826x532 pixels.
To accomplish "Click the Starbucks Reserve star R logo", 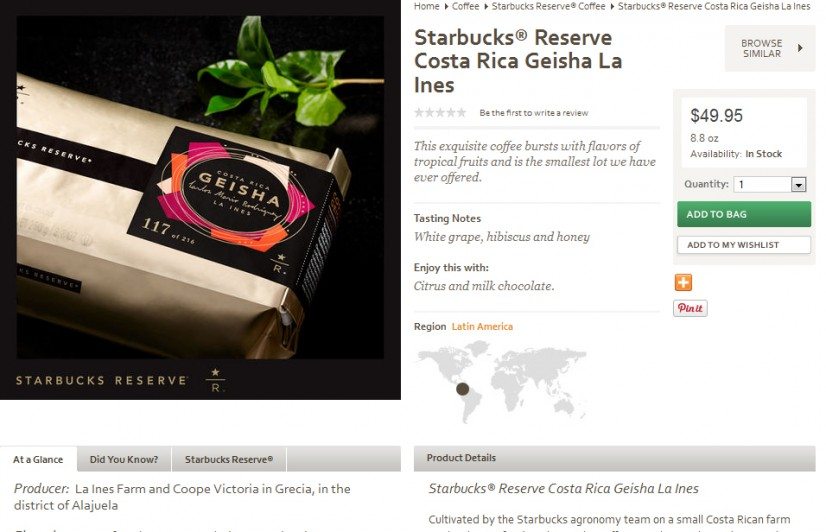I will coord(215,380).
